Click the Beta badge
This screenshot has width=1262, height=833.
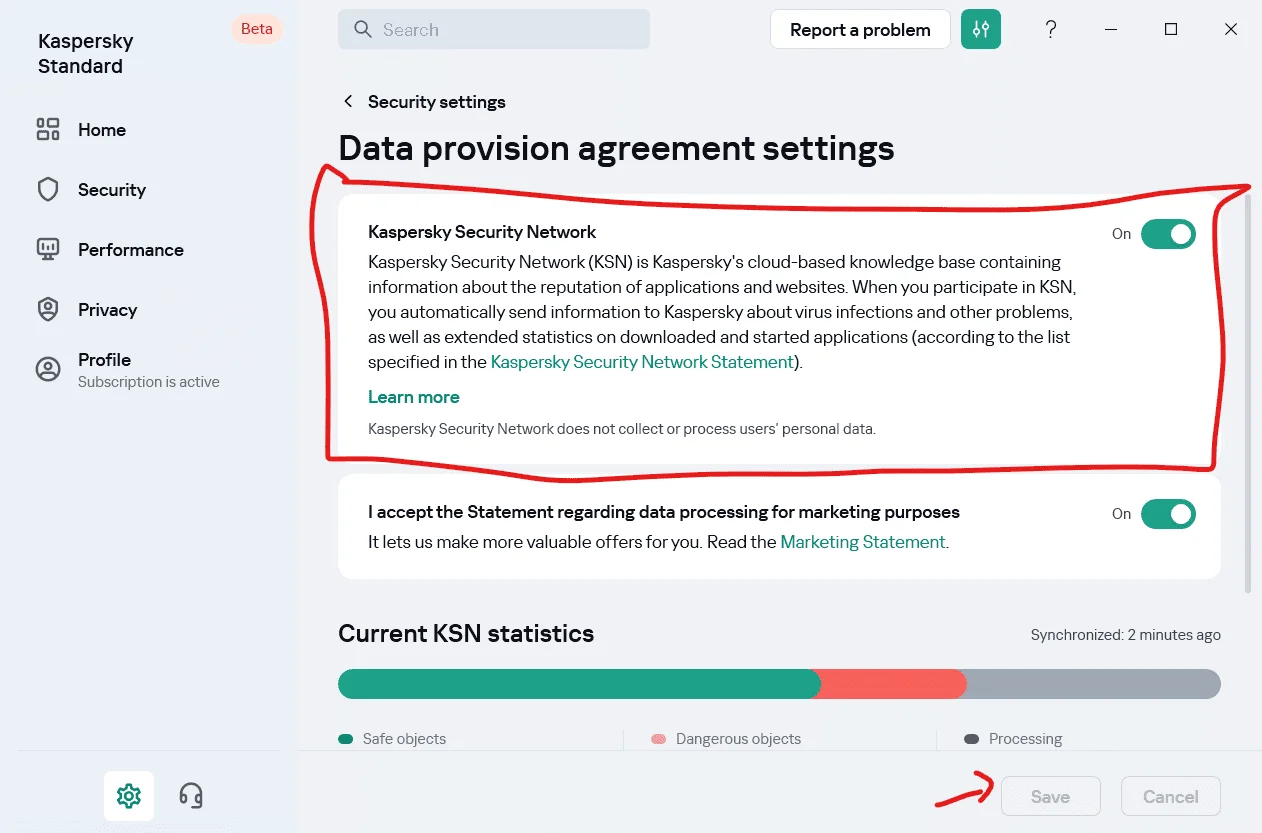tap(257, 29)
